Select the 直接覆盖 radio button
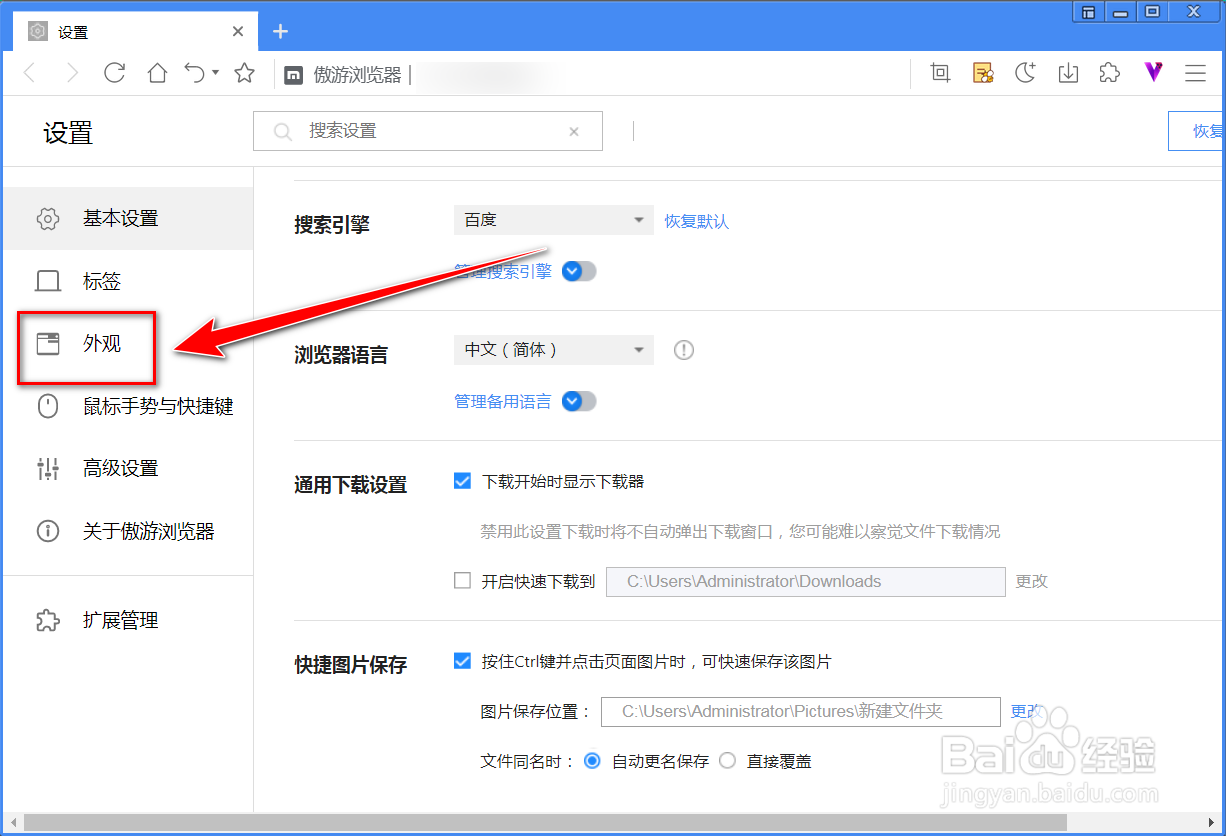Viewport: 1226px width, 836px height. click(727, 761)
